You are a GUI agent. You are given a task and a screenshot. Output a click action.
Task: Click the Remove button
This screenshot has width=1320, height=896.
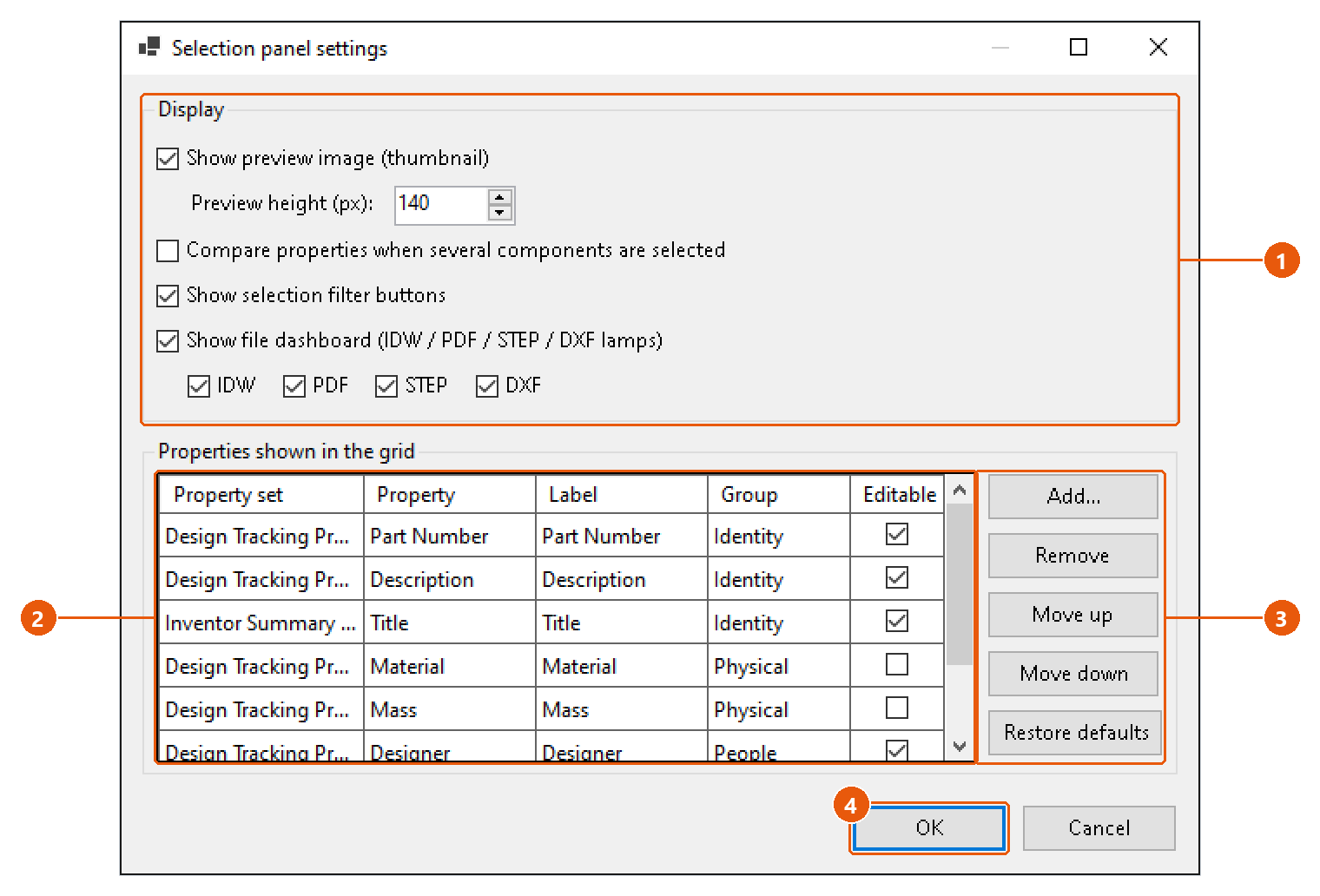click(1073, 556)
